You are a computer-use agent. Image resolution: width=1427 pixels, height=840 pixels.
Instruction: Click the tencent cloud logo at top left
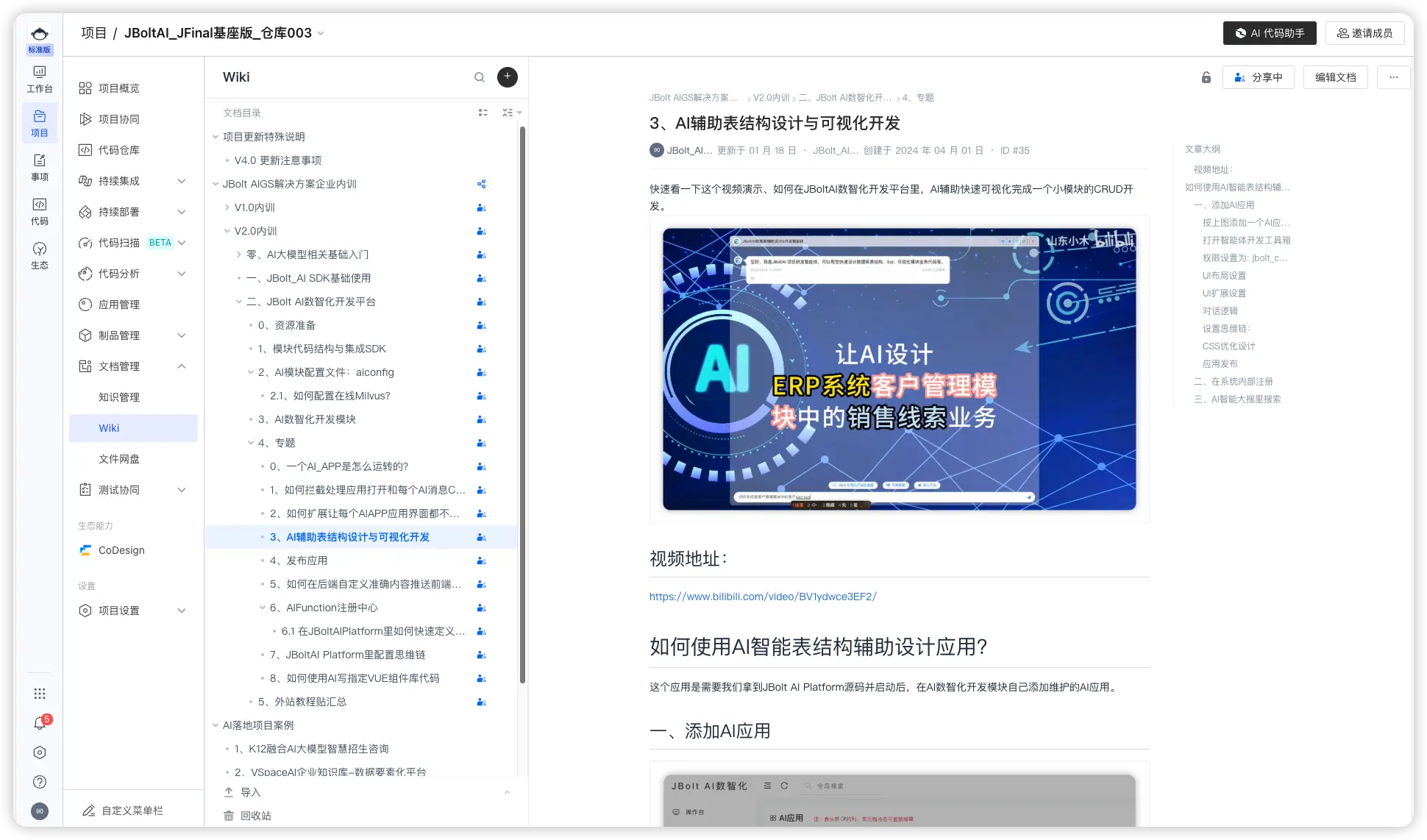click(40, 33)
